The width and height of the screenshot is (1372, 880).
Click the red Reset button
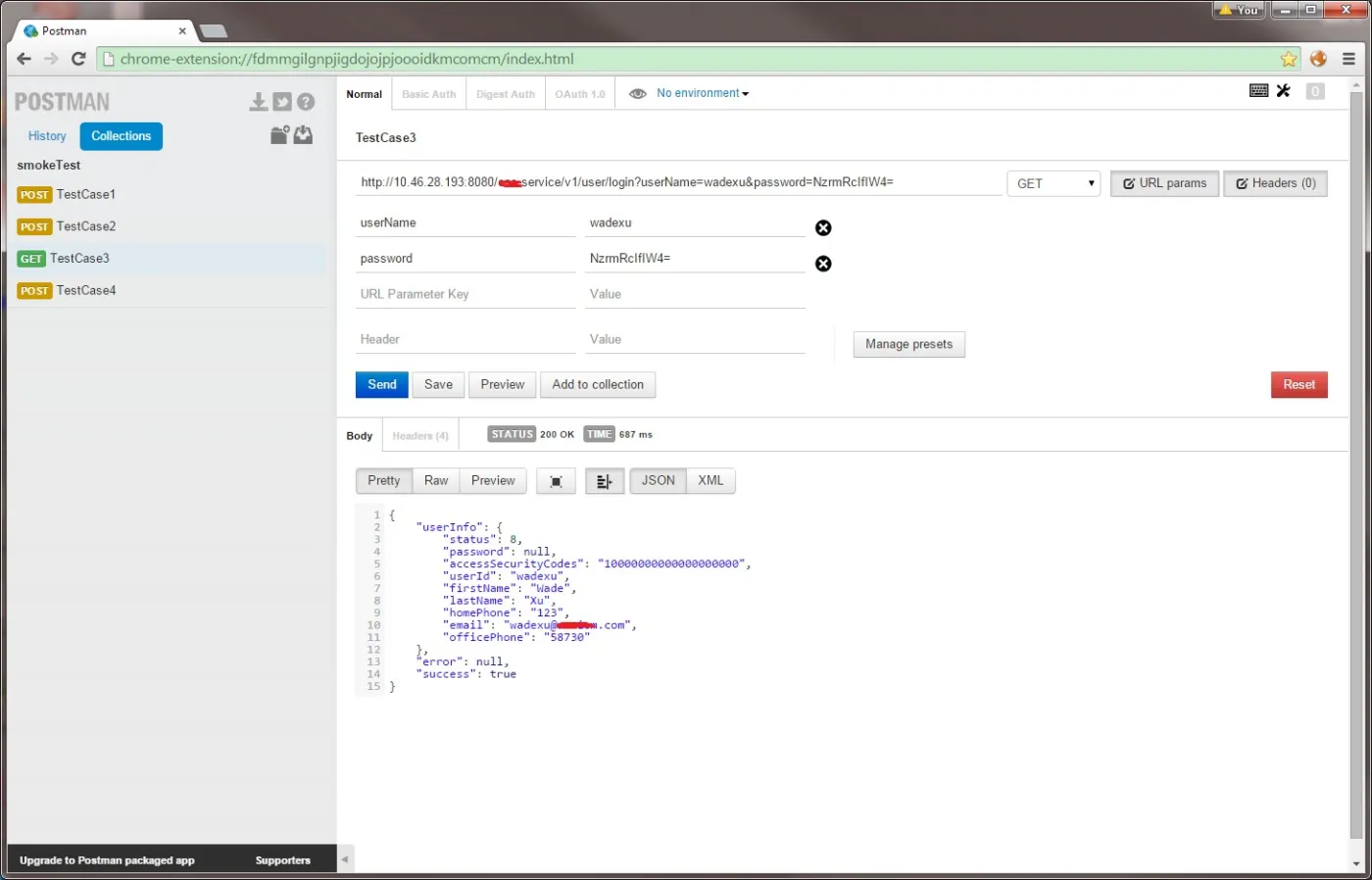coord(1298,384)
